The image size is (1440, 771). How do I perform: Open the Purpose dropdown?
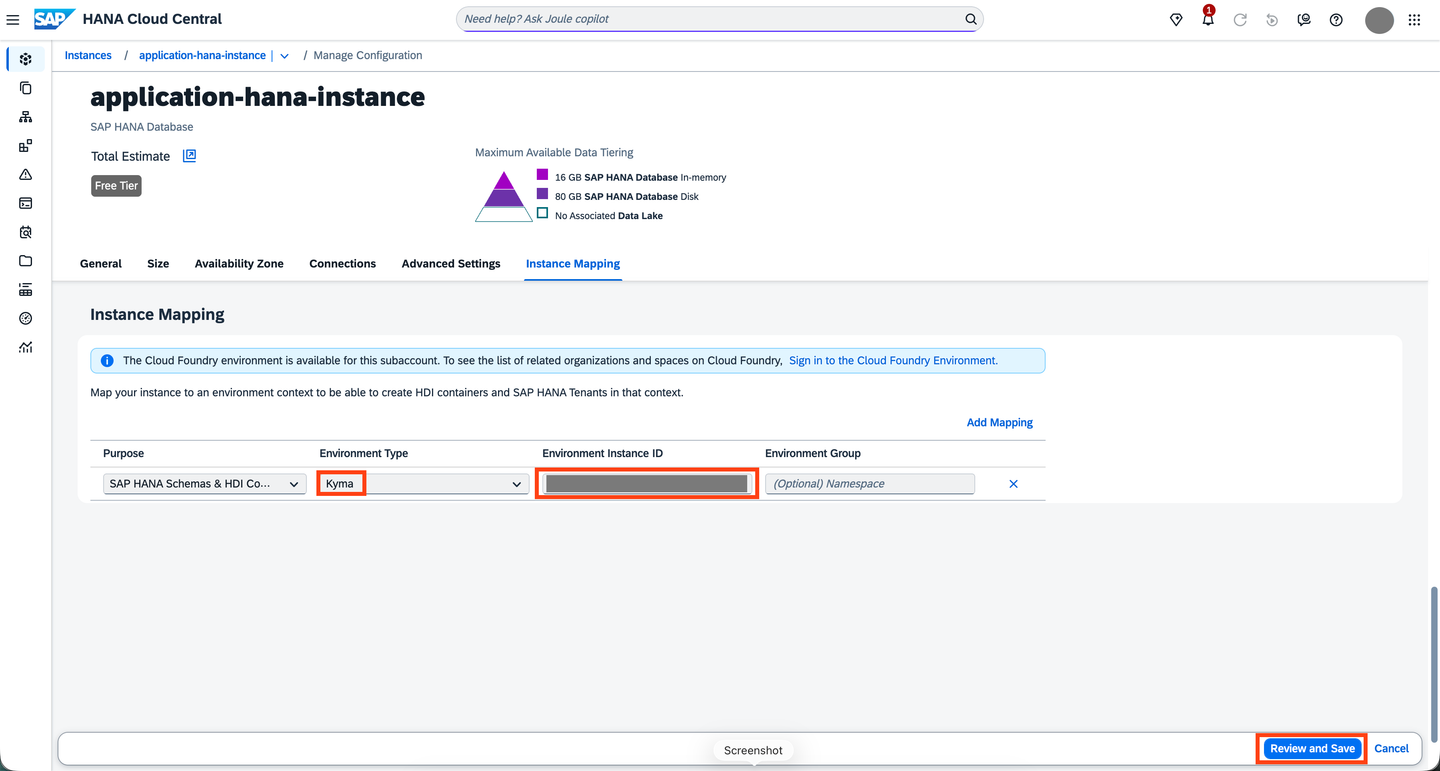(205, 484)
